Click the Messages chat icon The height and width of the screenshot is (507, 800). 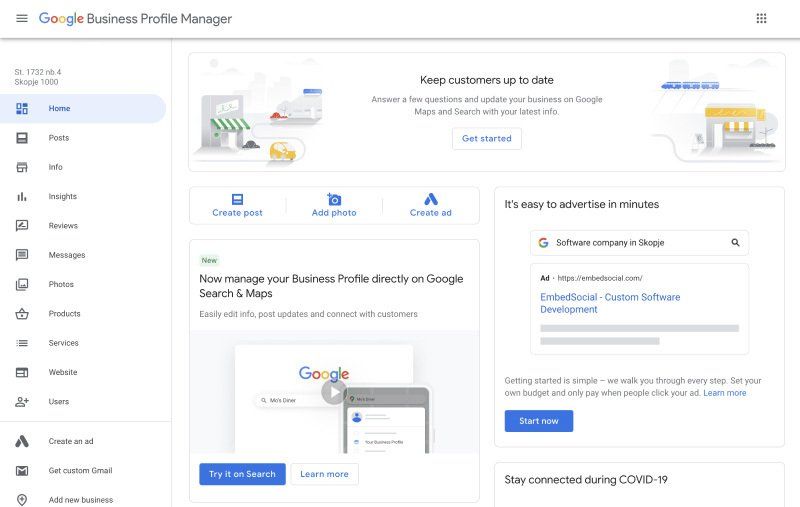coord(22,255)
